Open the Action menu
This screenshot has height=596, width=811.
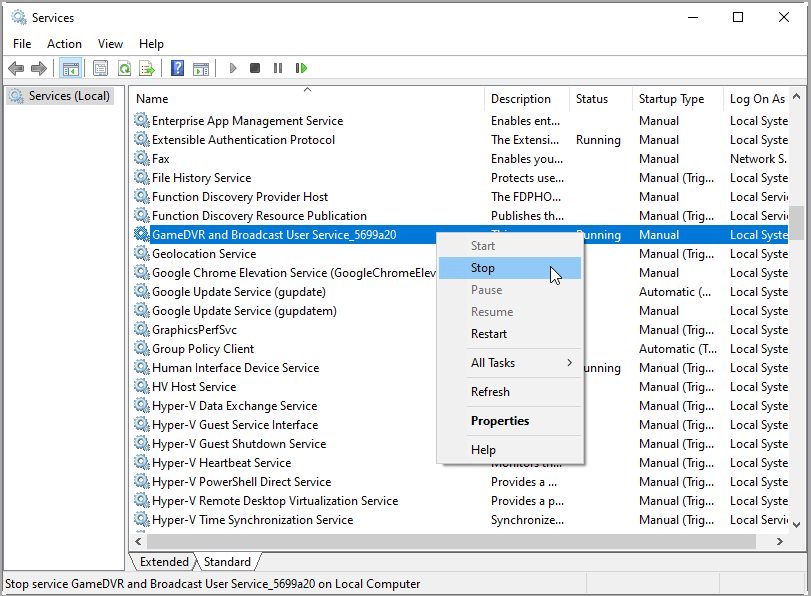(64, 44)
